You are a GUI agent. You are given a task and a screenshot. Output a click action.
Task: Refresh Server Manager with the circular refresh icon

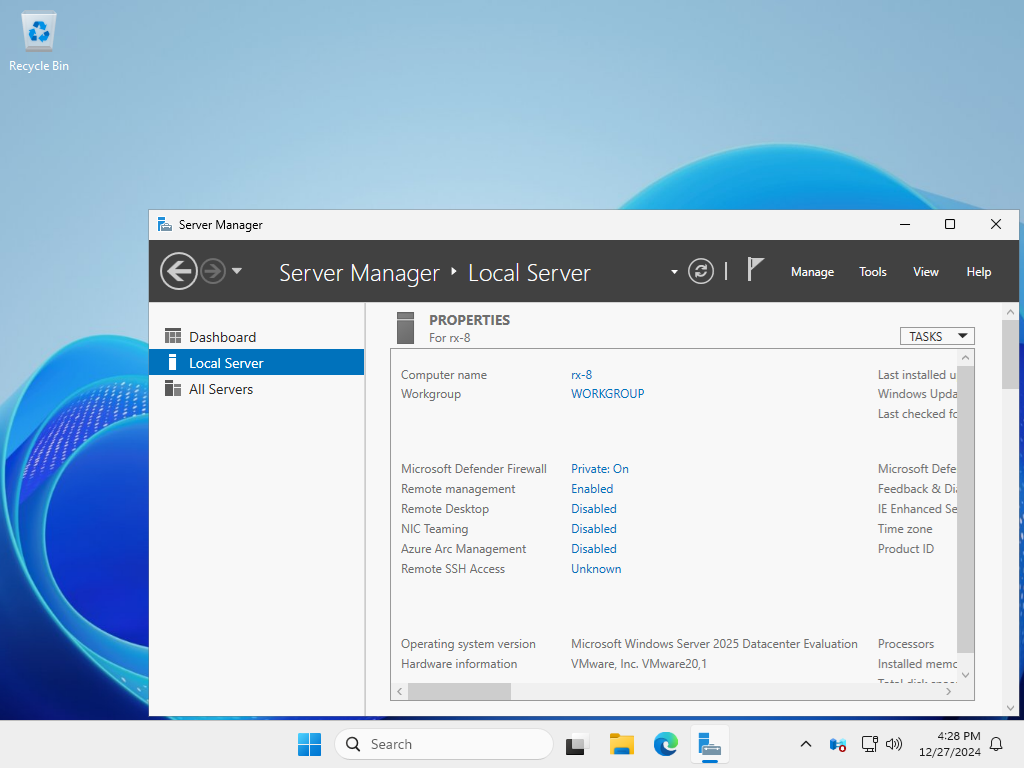click(701, 271)
